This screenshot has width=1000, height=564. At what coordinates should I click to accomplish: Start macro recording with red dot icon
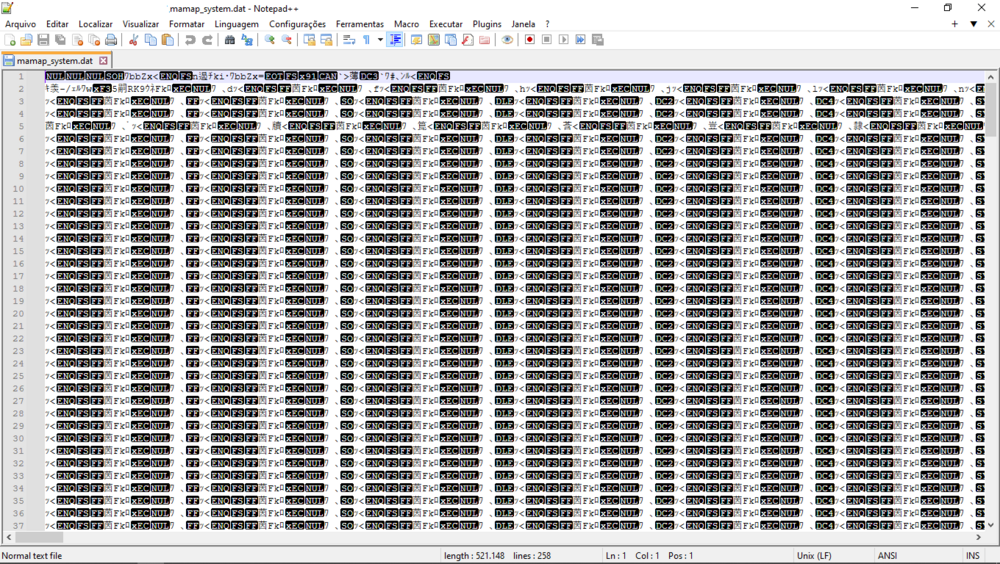coord(530,40)
